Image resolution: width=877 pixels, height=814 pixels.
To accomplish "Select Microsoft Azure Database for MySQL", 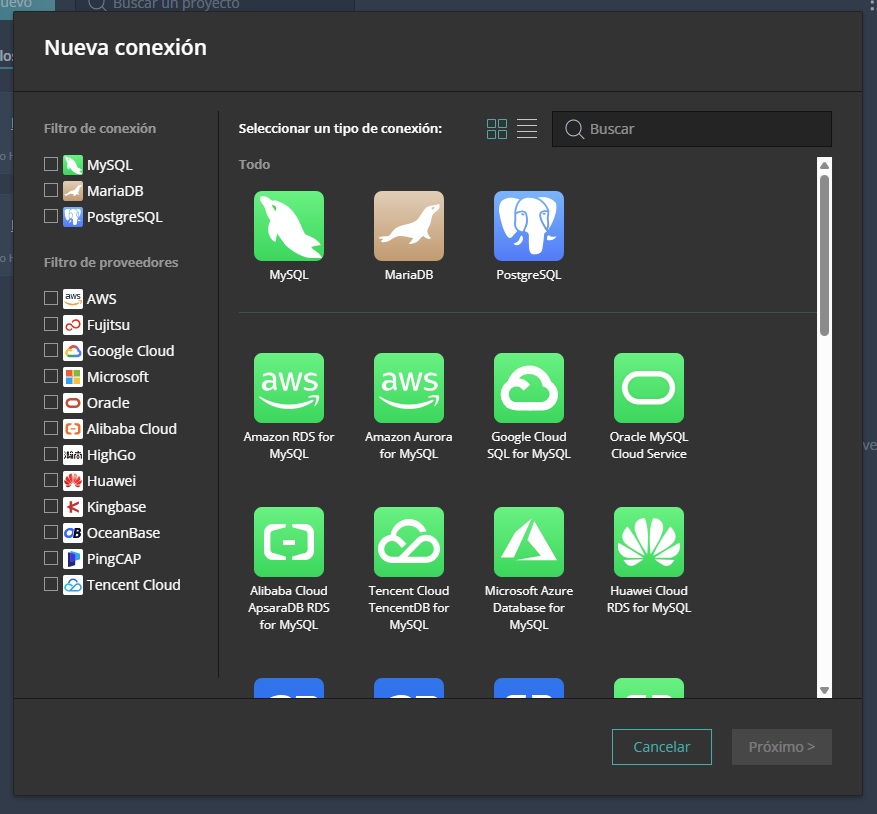I will [529, 542].
